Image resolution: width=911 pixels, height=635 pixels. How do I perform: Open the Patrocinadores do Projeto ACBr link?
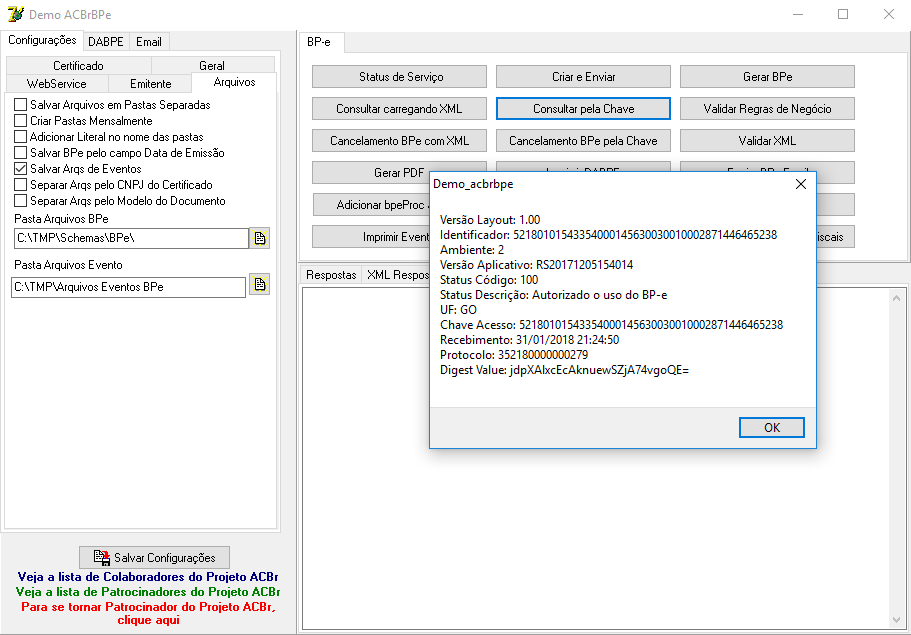click(148, 592)
